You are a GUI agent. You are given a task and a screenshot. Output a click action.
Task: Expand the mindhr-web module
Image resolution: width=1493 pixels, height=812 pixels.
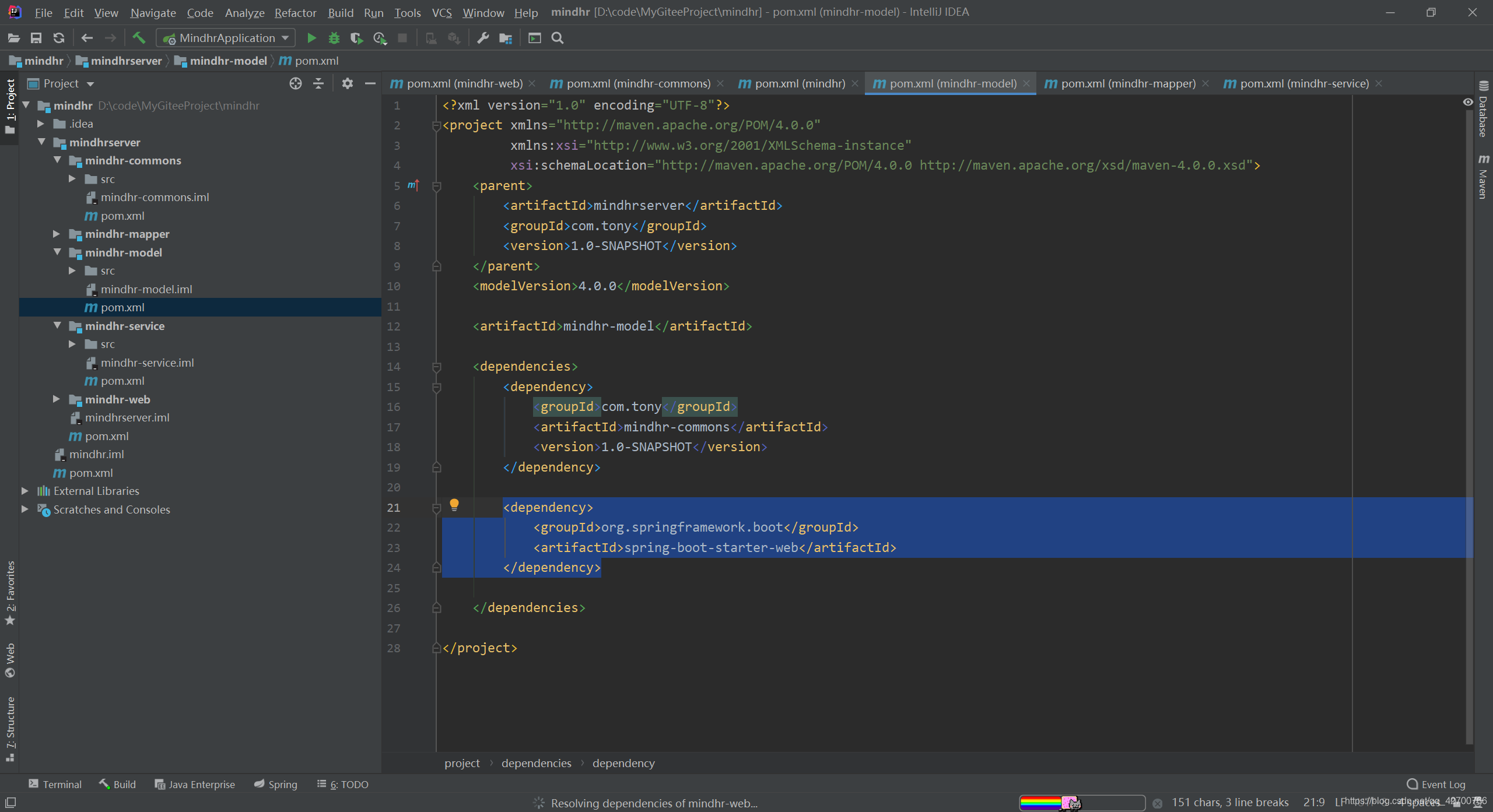(x=57, y=399)
